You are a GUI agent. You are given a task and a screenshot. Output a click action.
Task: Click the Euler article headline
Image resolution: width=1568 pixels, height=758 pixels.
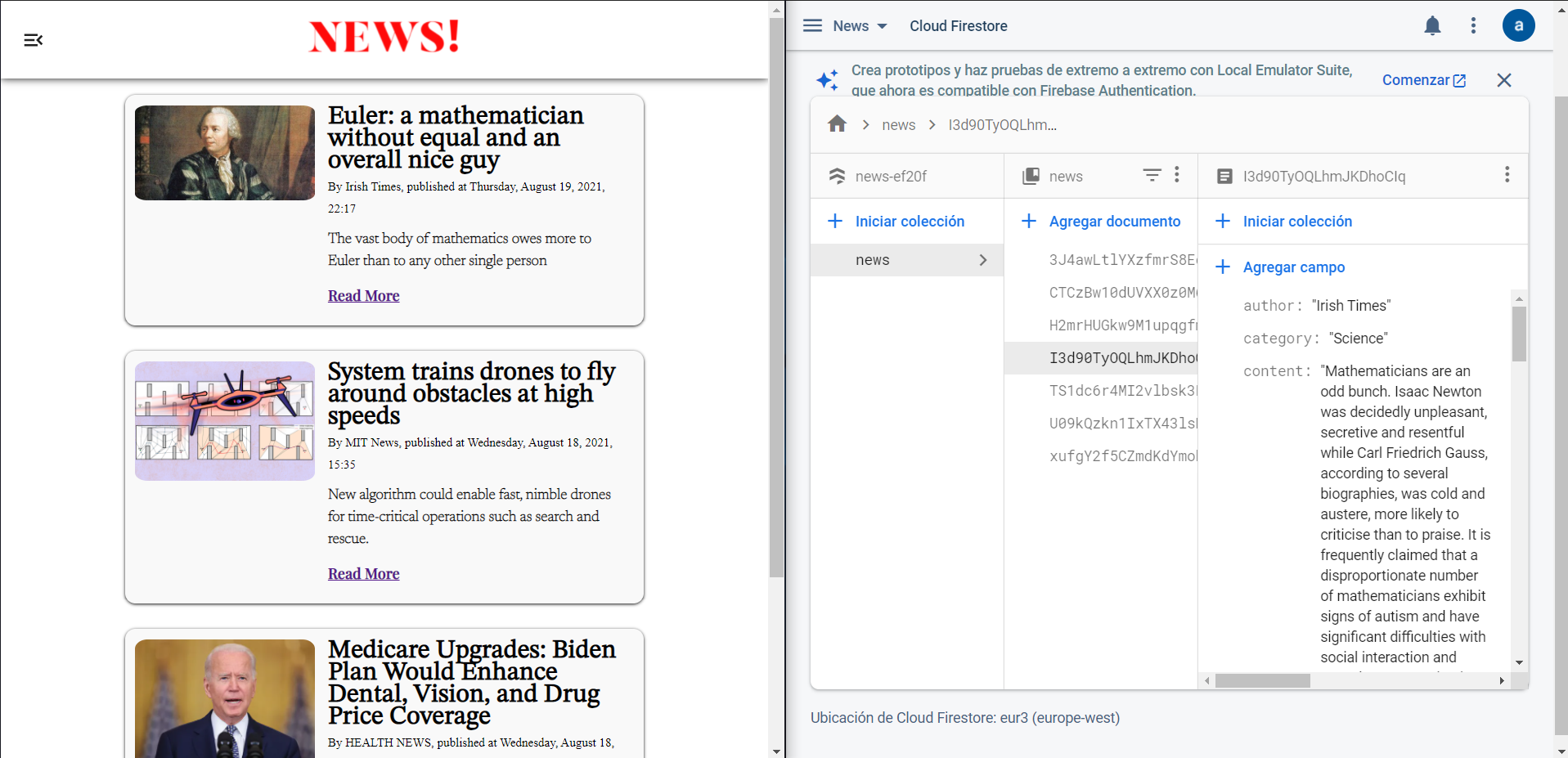456,137
